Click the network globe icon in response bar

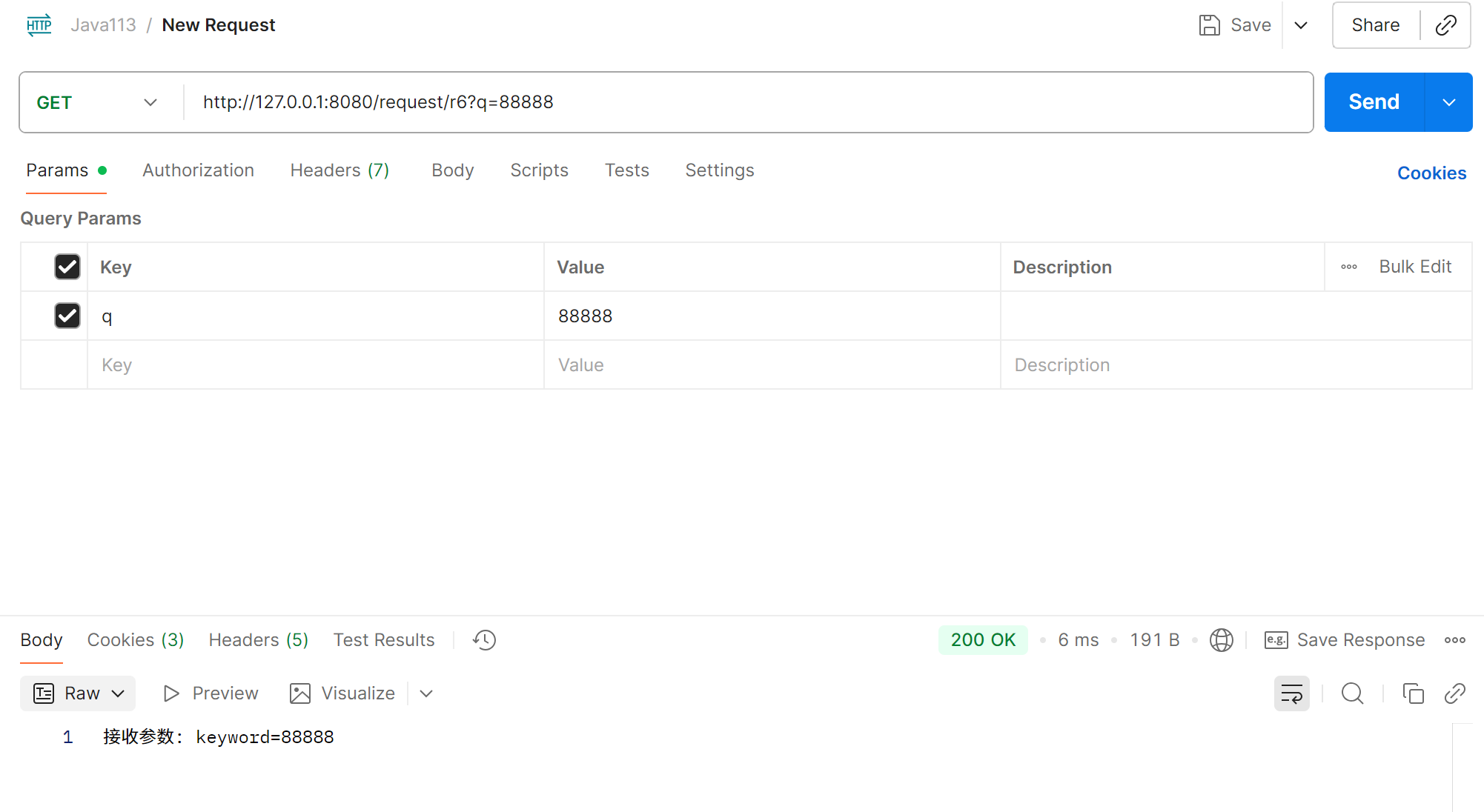point(1221,640)
